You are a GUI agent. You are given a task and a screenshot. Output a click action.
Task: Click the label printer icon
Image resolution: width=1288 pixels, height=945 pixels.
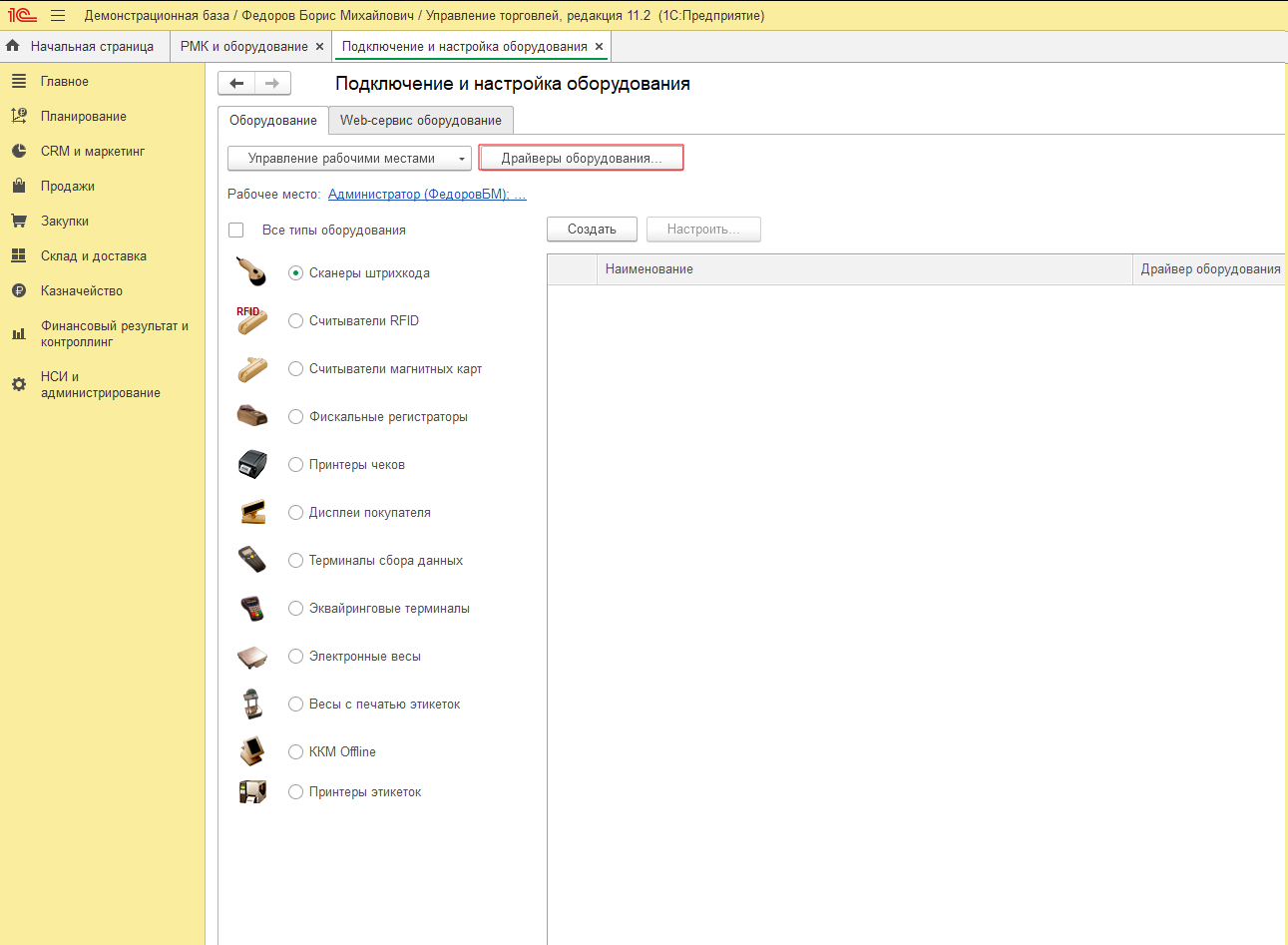click(x=252, y=791)
